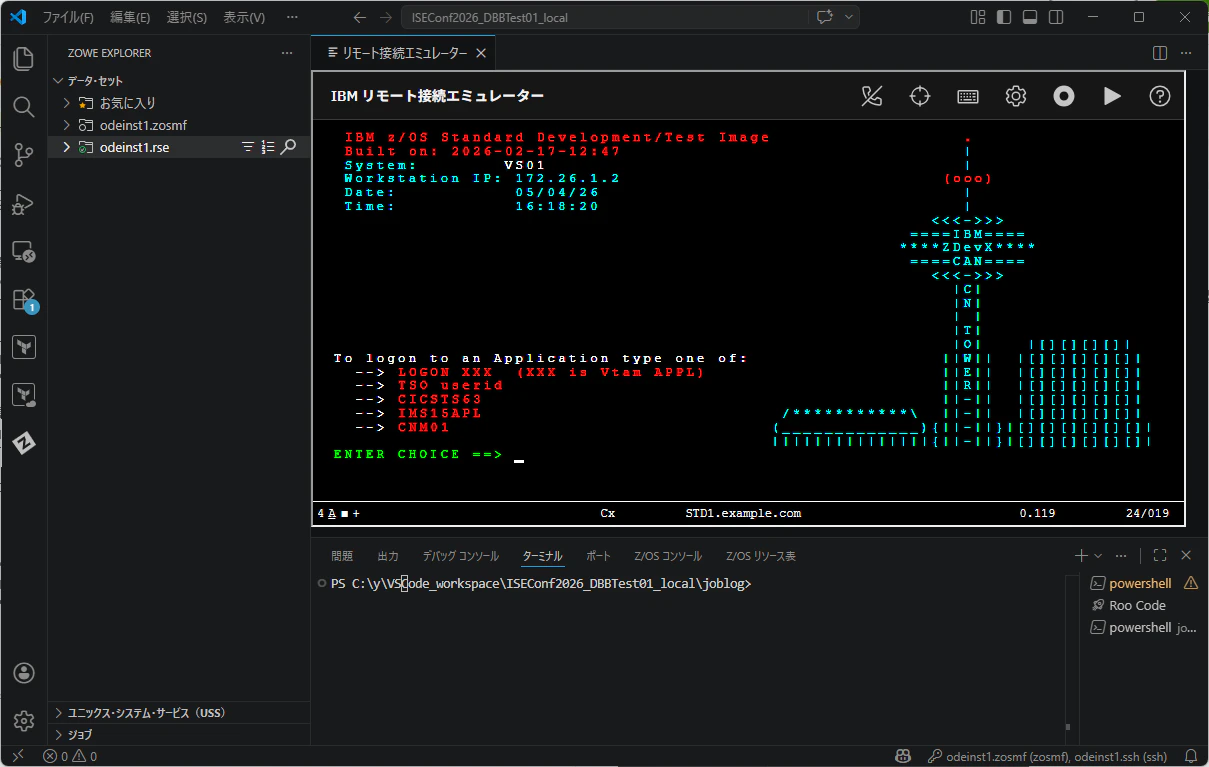Screen dimensions: 1209x767
Task: Split the editor to the right
Action: click(x=1160, y=53)
